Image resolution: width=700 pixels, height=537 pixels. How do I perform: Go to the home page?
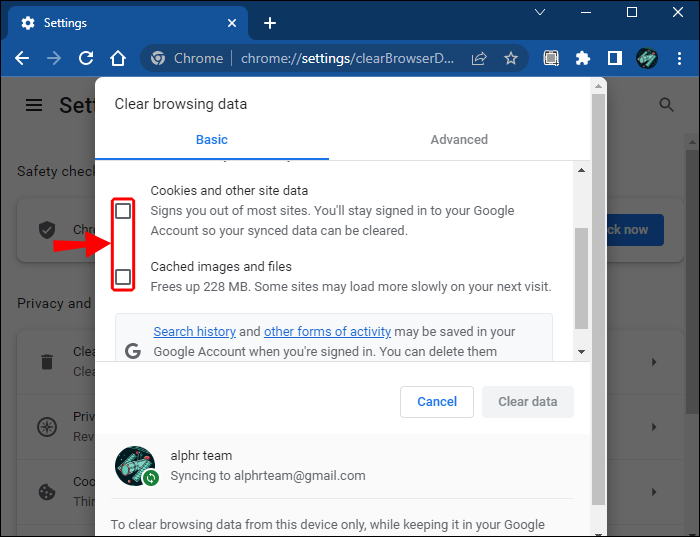click(x=118, y=58)
